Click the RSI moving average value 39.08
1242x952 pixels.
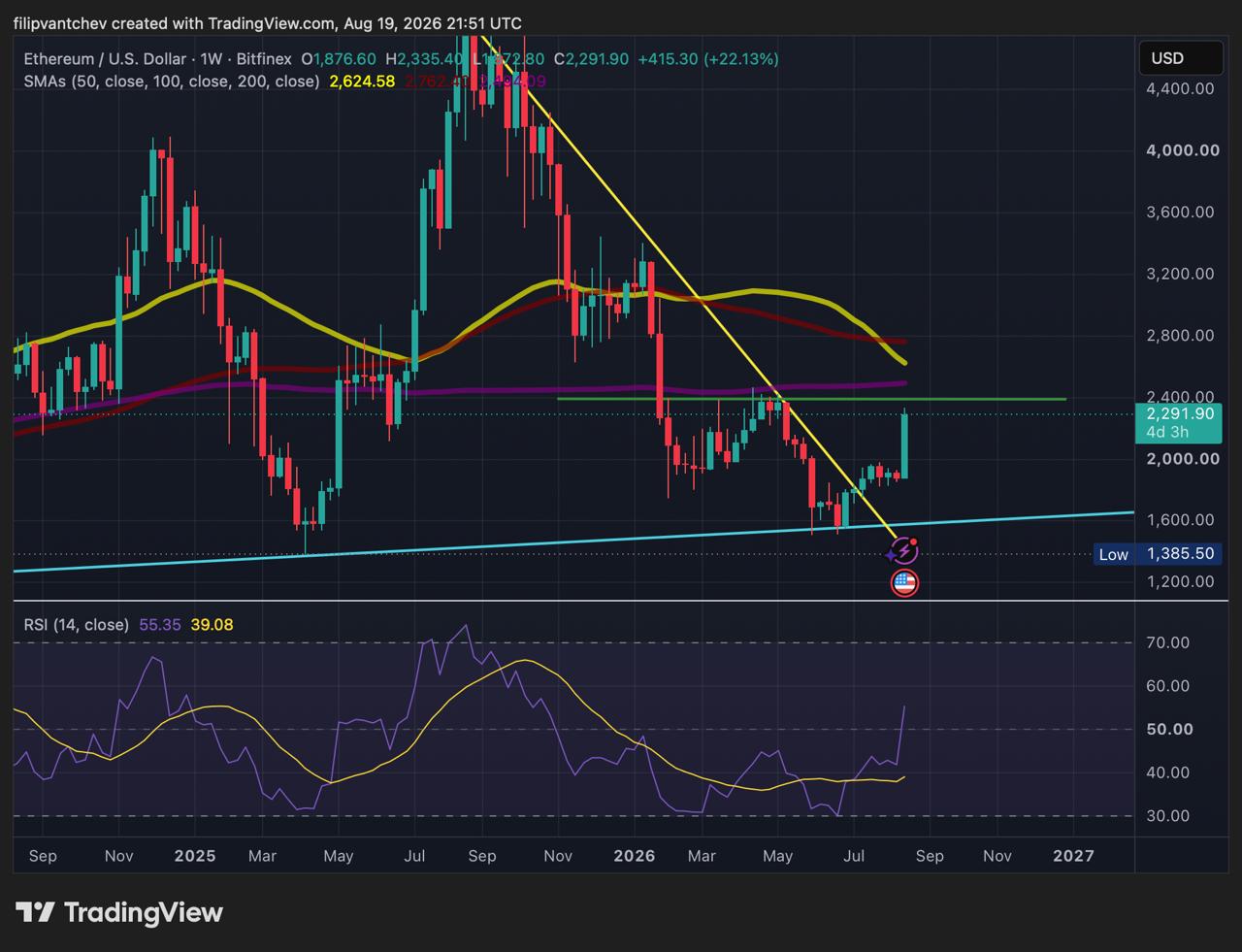(x=212, y=625)
